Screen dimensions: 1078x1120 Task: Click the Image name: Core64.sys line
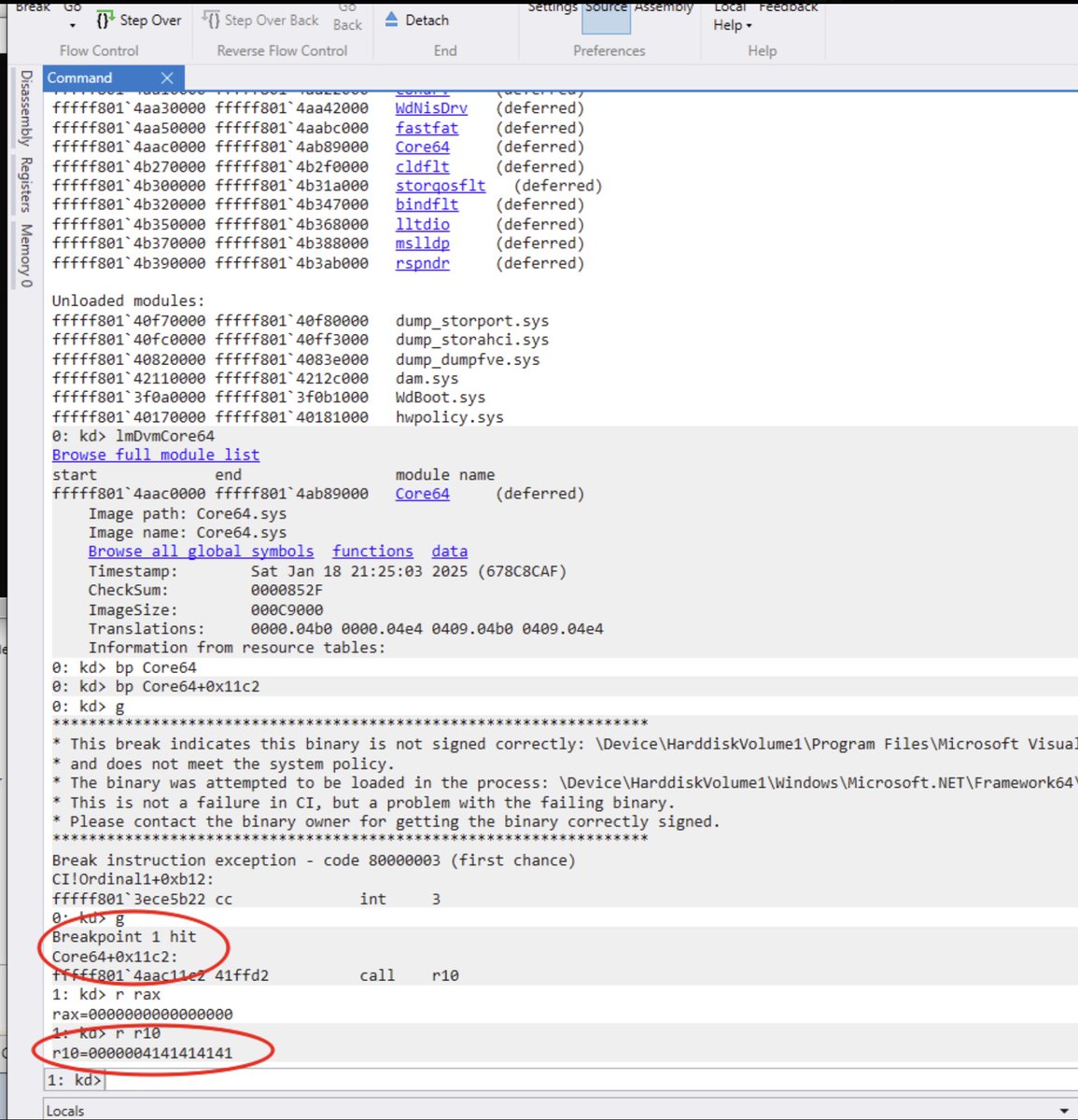188,532
